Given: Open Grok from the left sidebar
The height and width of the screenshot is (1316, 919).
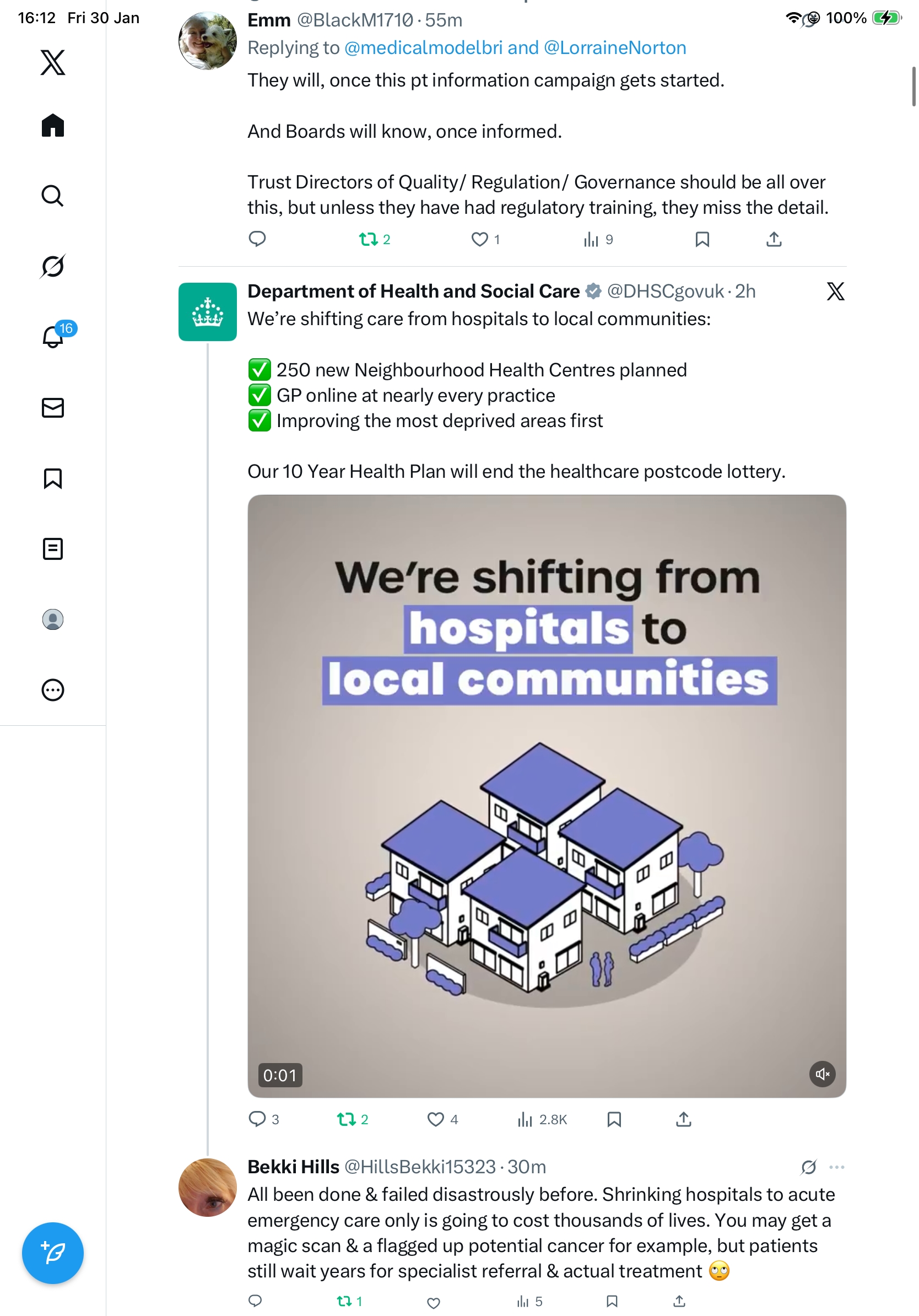Looking at the screenshot, I should pyautogui.click(x=53, y=267).
